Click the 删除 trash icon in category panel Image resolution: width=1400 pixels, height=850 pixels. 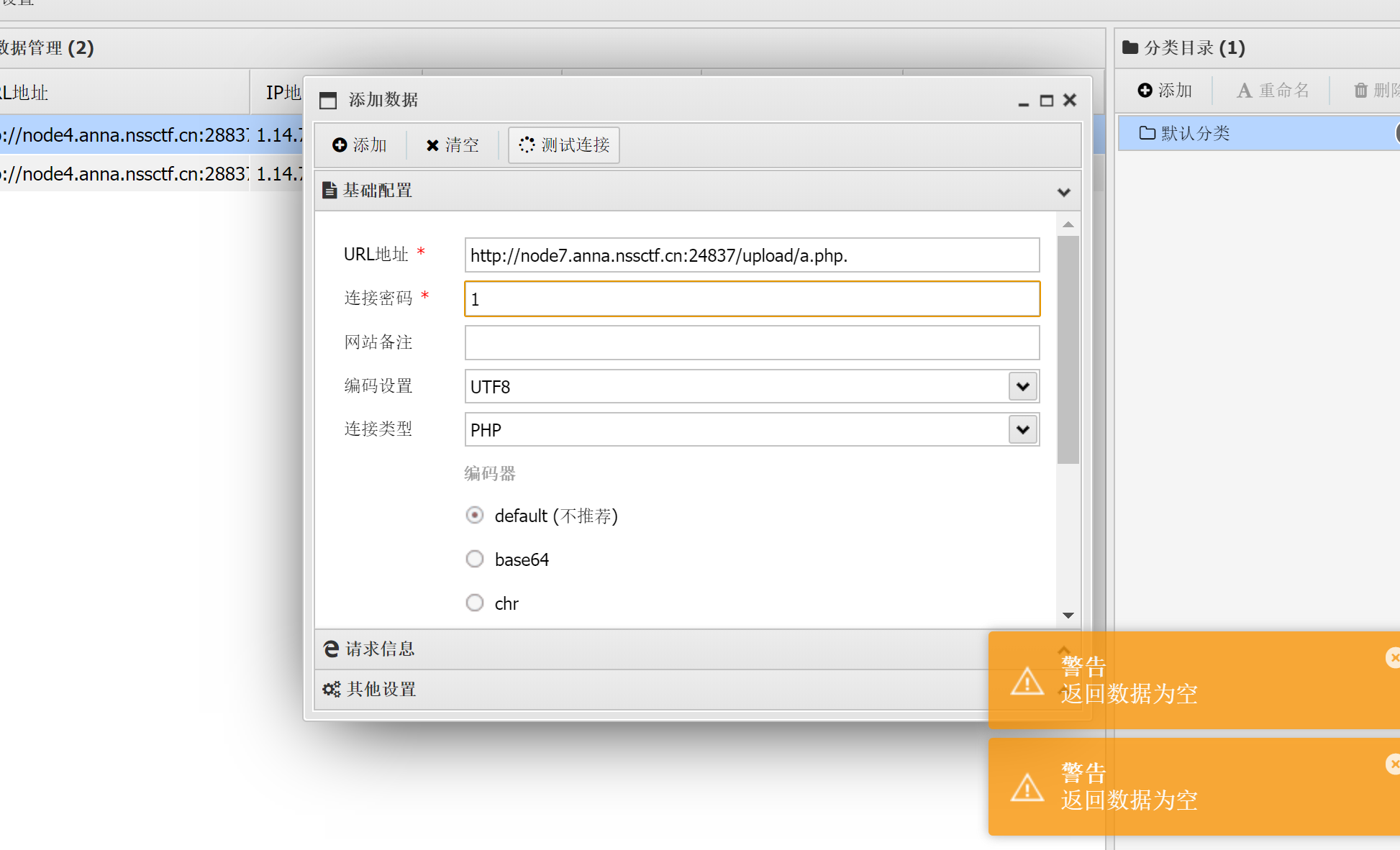coord(1360,91)
